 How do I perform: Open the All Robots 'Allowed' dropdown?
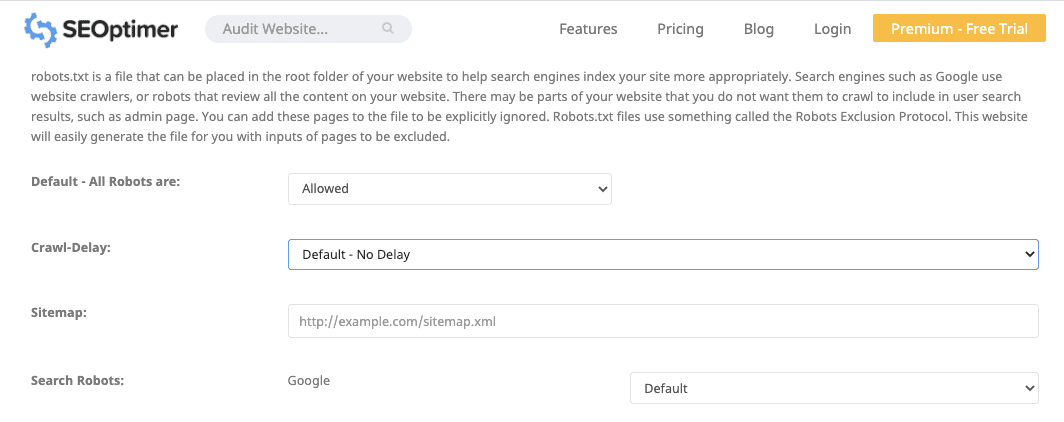click(x=449, y=188)
